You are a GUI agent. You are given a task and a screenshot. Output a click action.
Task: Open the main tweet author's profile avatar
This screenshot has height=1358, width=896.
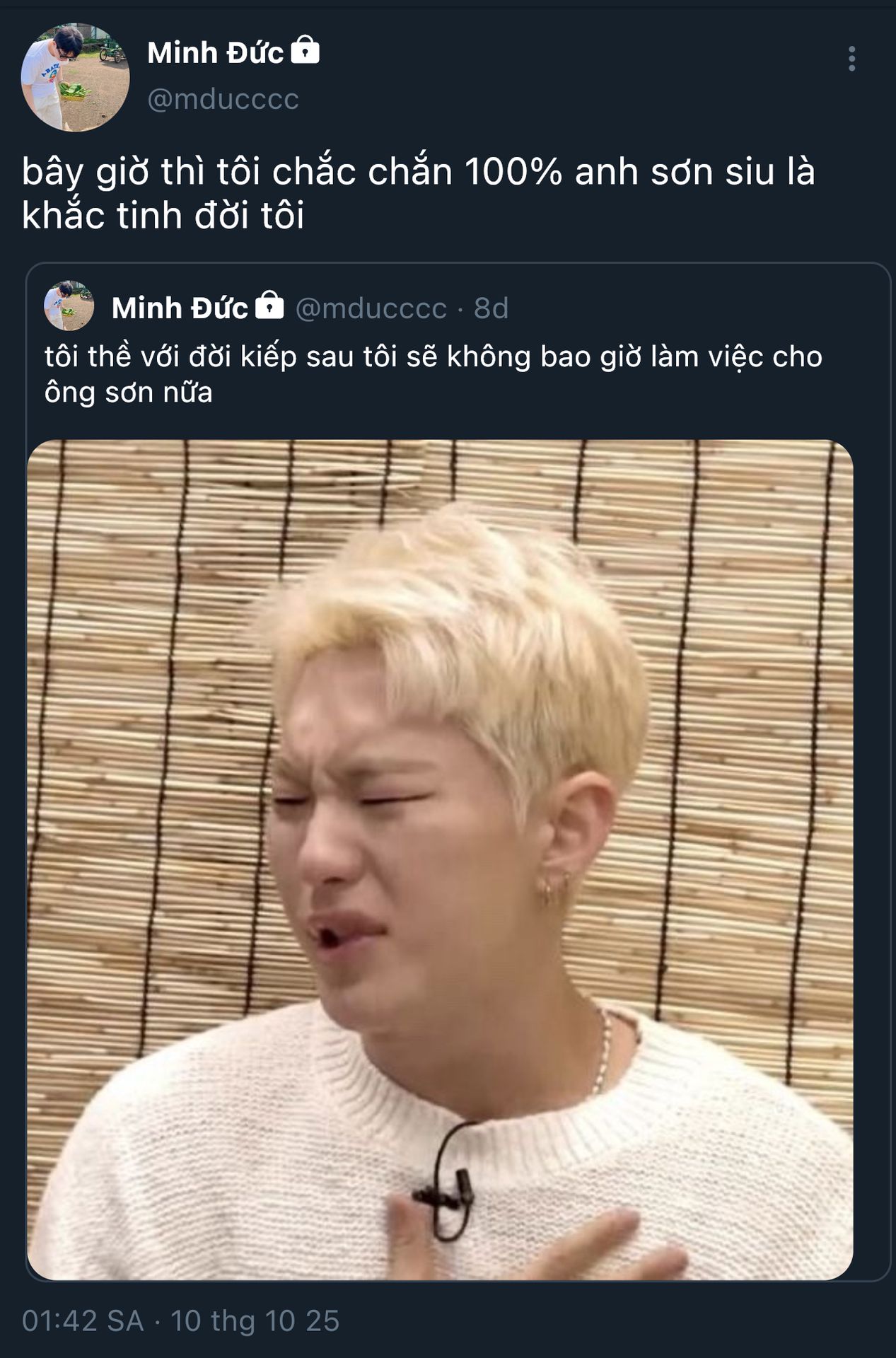click(76, 77)
